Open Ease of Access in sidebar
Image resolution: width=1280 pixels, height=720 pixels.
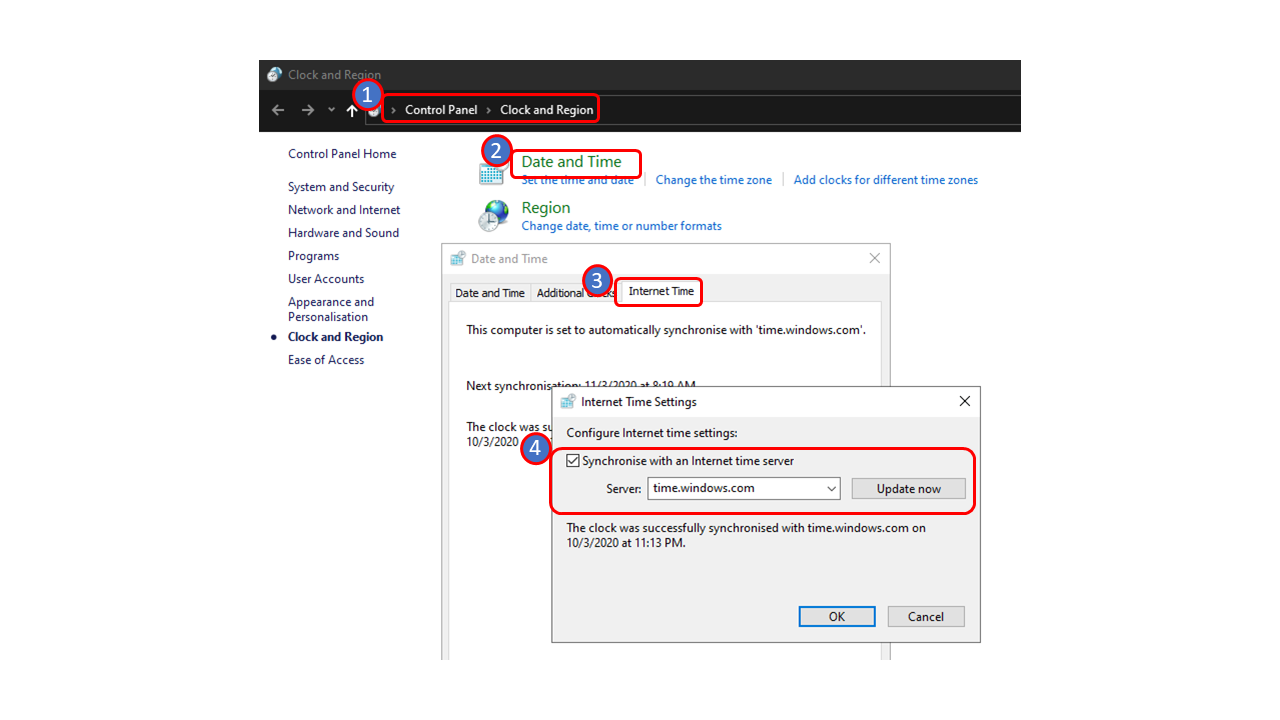pos(326,360)
